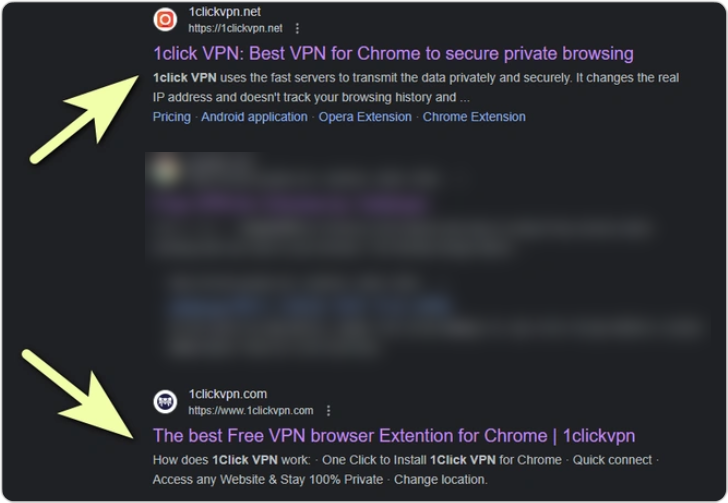This screenshot has height=503, width=728.
Task: Click the blurred result's favicon
Action: point(166,170)
